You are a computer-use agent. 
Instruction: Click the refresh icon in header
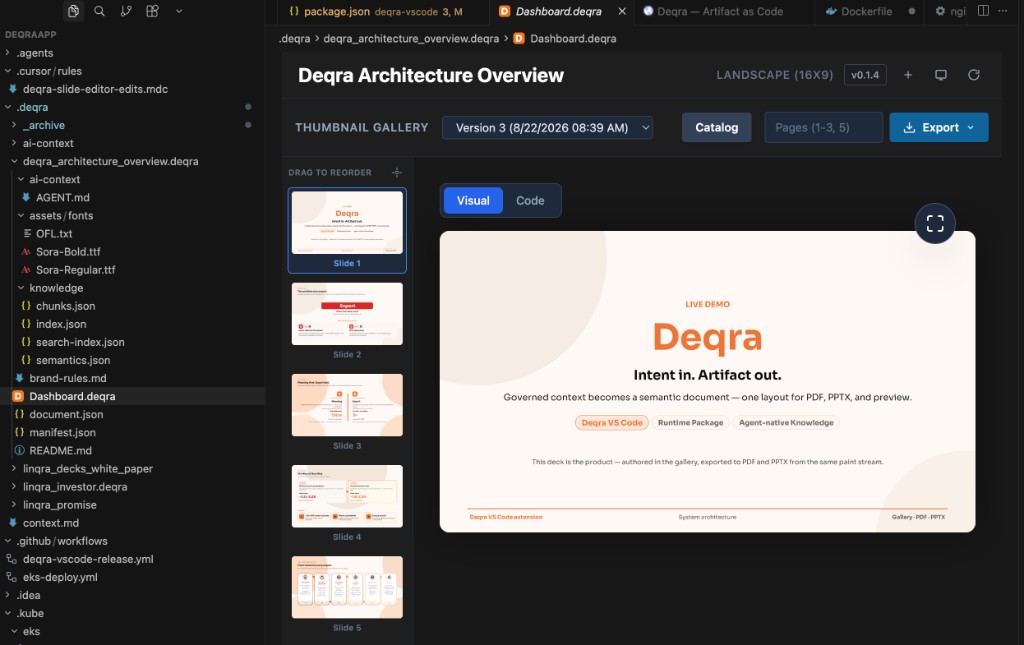[x=974, y=75]
